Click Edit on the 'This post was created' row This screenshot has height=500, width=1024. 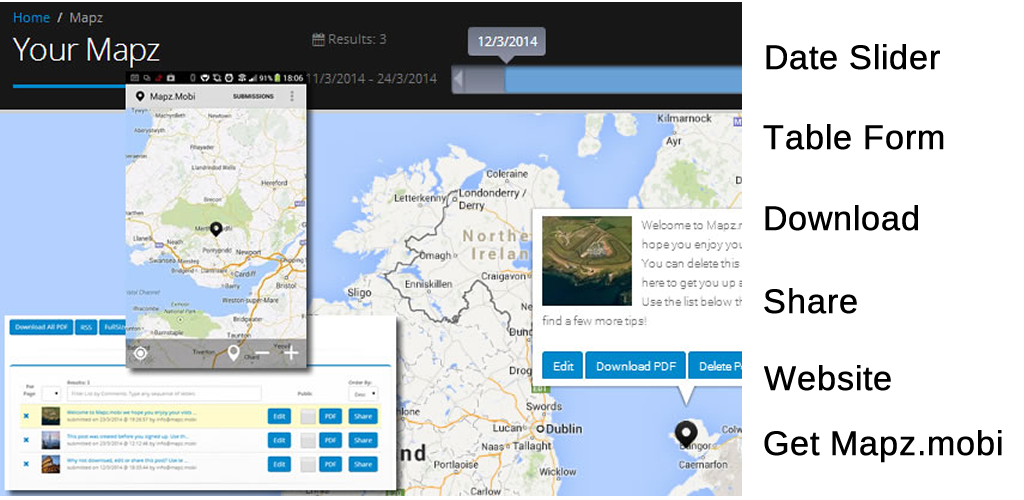click(x=279, y=440)
